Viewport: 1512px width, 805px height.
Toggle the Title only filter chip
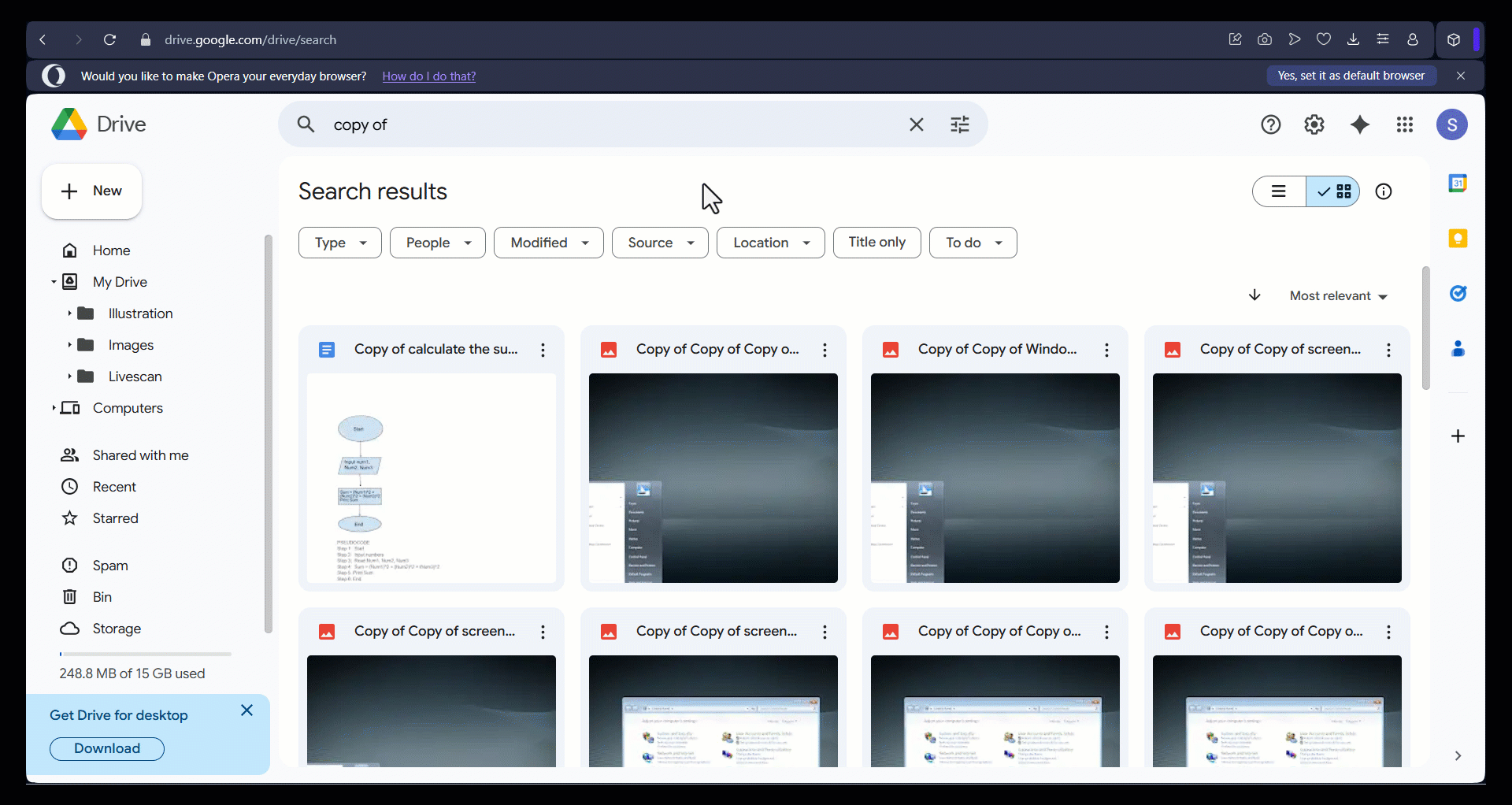pyautogui.click(x=876, y=243)
